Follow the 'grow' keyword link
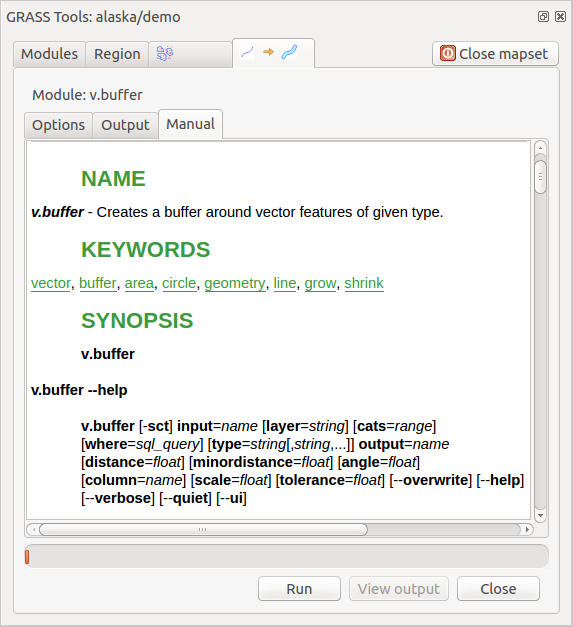The height and width of the screenshot is (627, 573). tap(320, 283)
